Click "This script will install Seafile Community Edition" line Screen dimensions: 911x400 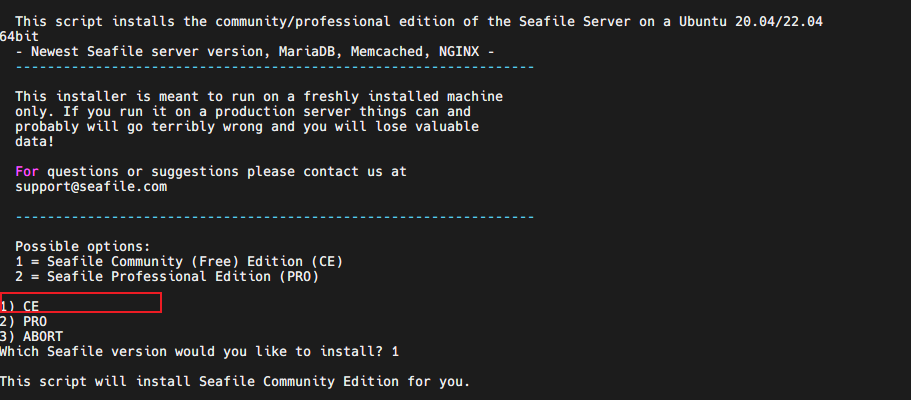pos(235,381)
